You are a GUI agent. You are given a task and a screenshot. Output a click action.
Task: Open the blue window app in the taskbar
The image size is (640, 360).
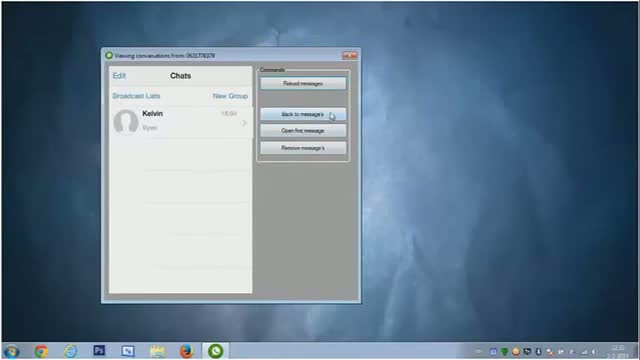click(x=128, y=351)
